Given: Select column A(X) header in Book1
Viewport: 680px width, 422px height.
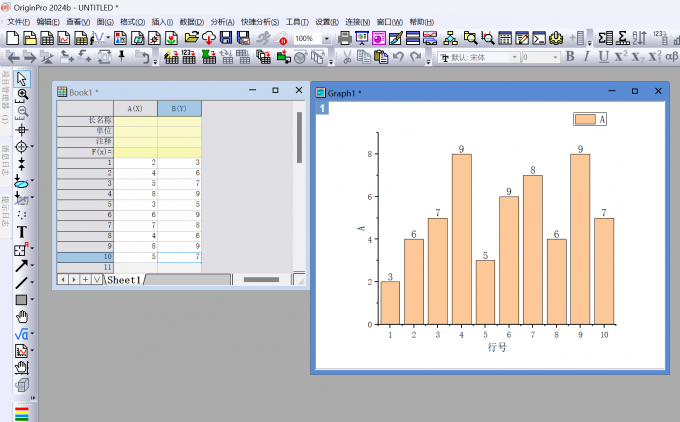Looking at the screenshot, I should (135, 108).
